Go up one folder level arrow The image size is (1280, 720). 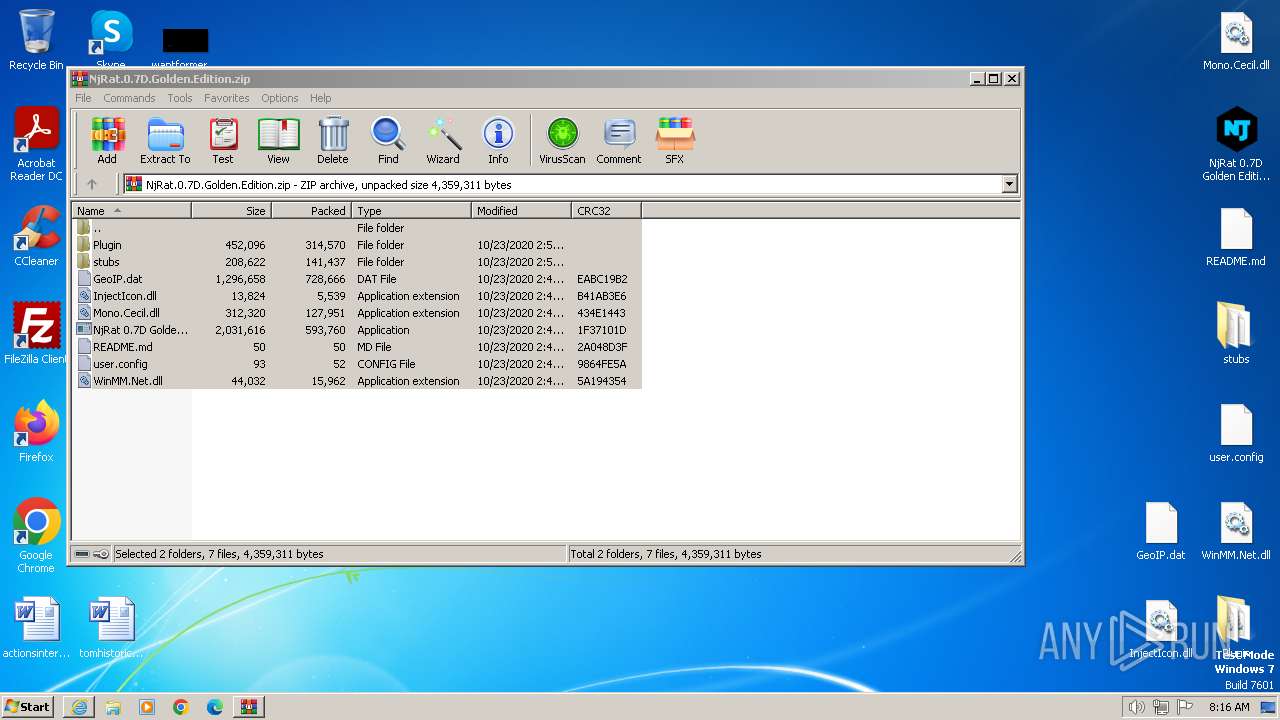point(92,184)
